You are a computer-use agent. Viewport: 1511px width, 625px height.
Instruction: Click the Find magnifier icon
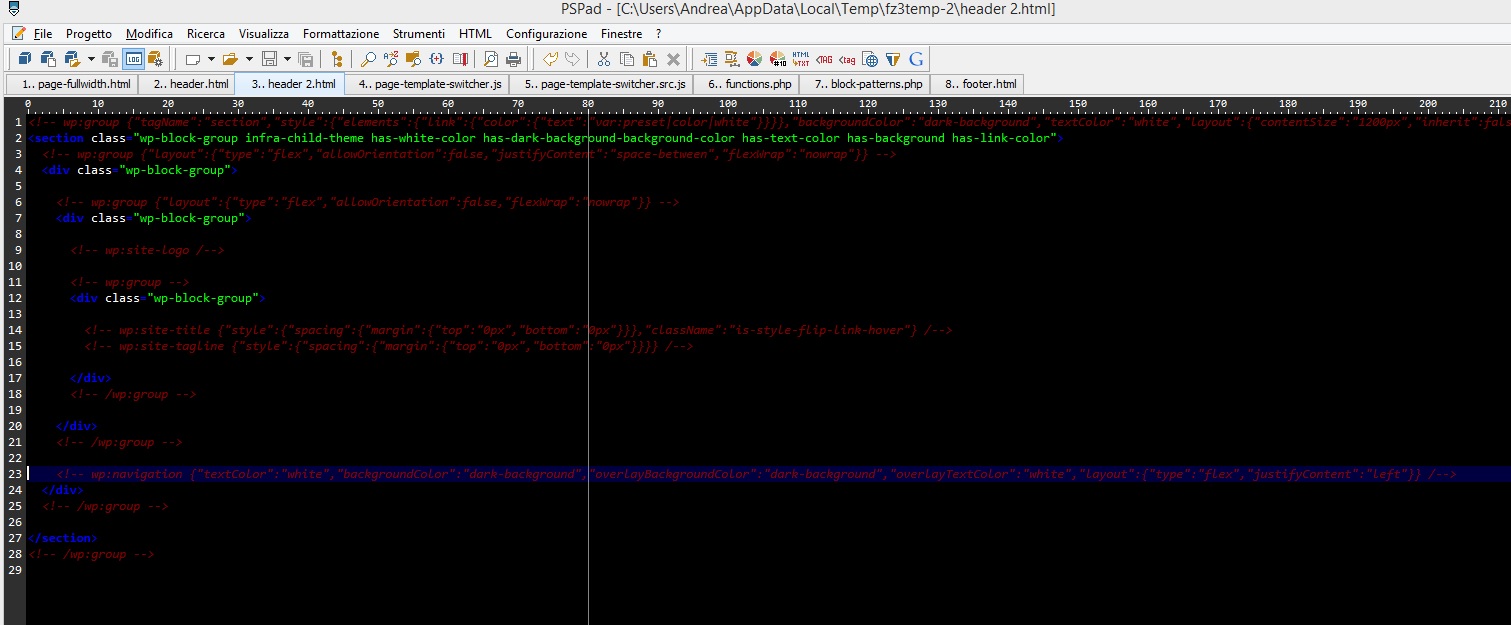[x=369, y=59]
